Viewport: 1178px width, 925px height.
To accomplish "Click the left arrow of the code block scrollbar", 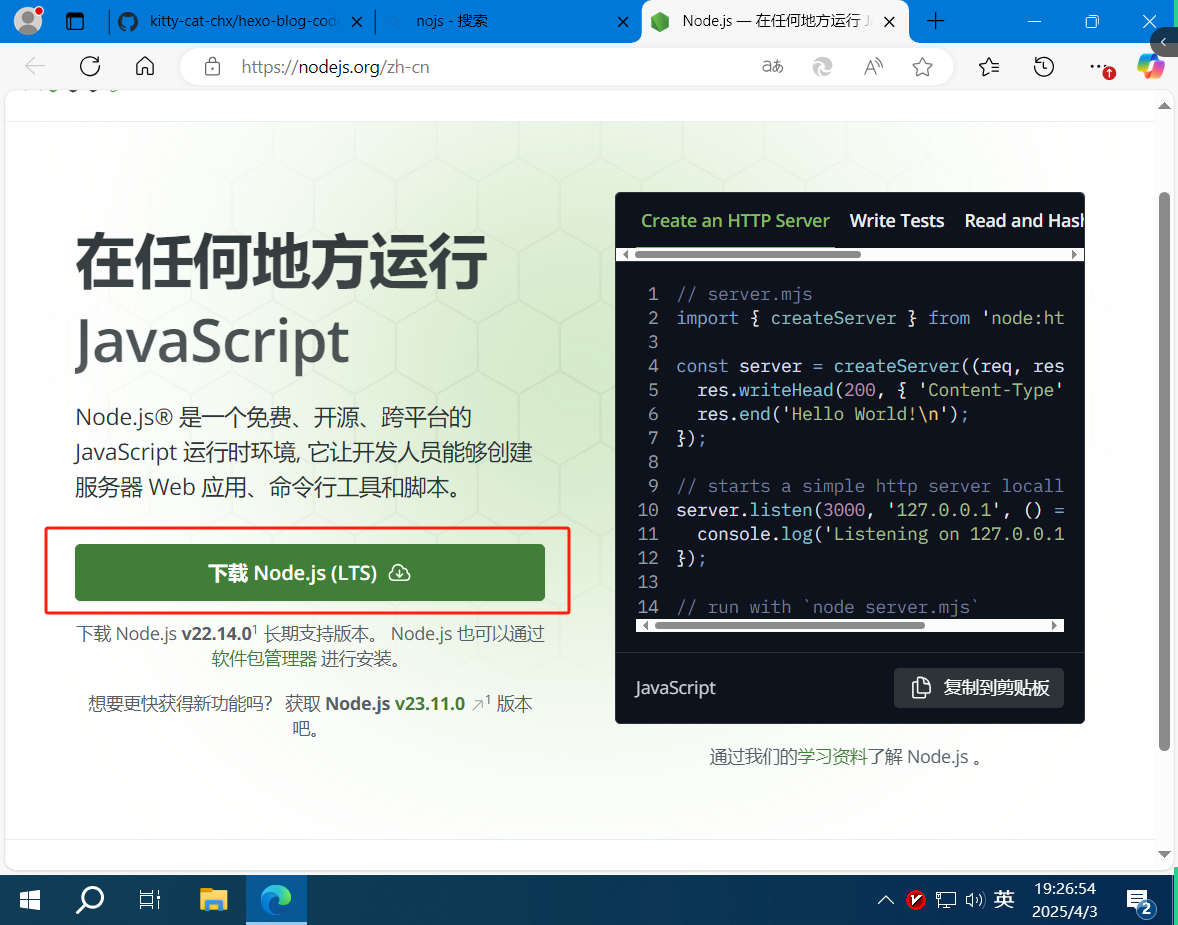I will [x=644, y=625].
